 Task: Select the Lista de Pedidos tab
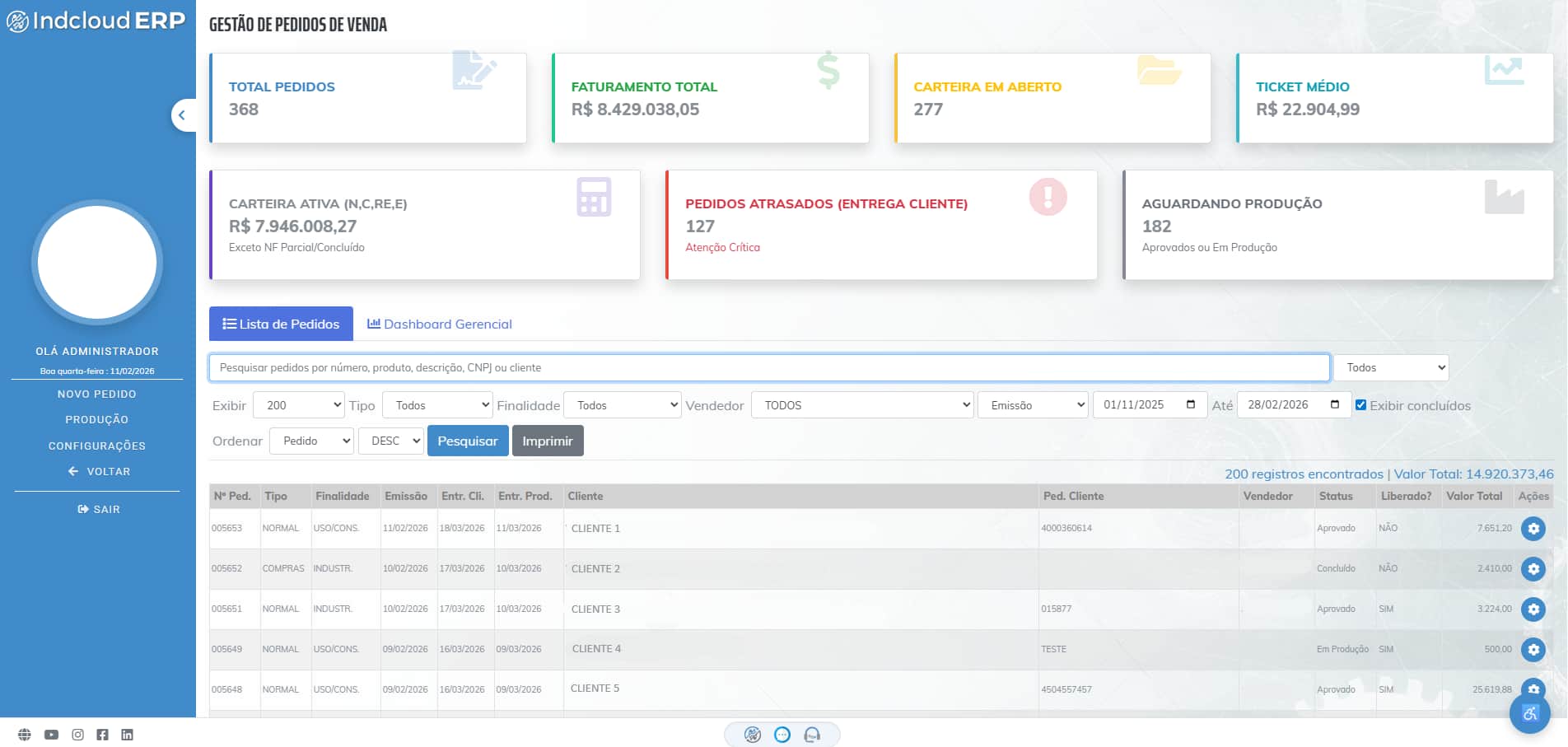[x=281, y=324]
